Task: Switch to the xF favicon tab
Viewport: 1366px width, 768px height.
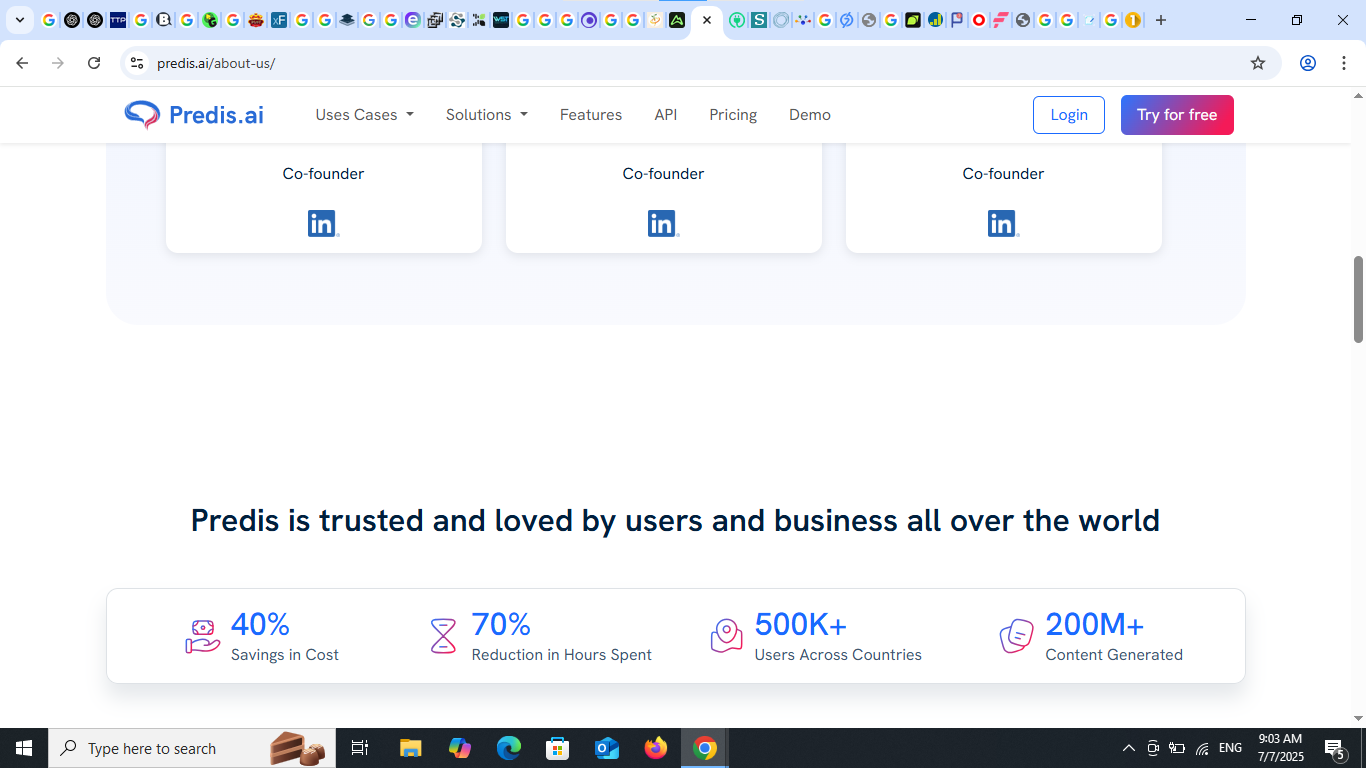Action: coord(279,20)
